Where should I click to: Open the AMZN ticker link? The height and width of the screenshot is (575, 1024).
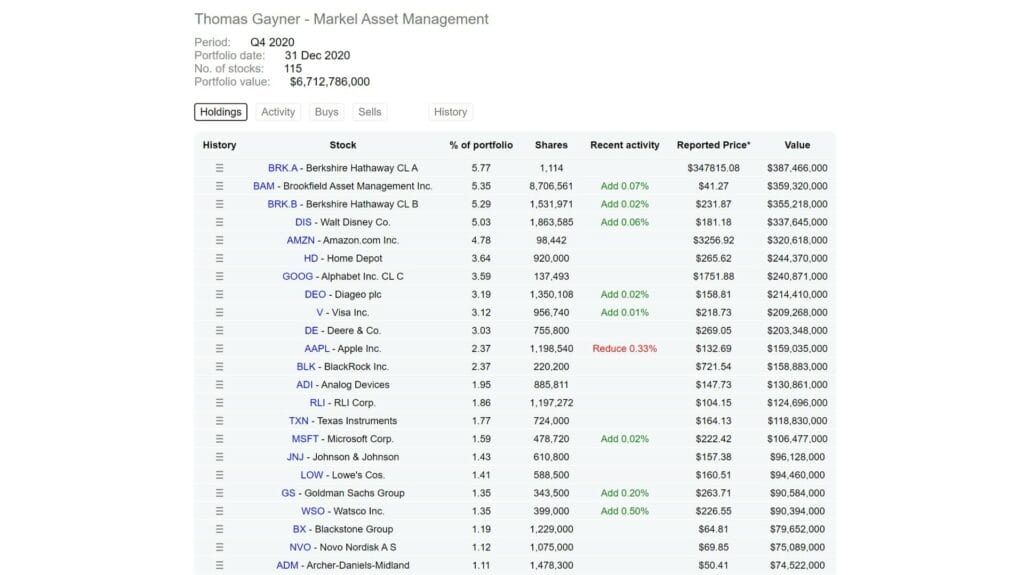(300, 240)
